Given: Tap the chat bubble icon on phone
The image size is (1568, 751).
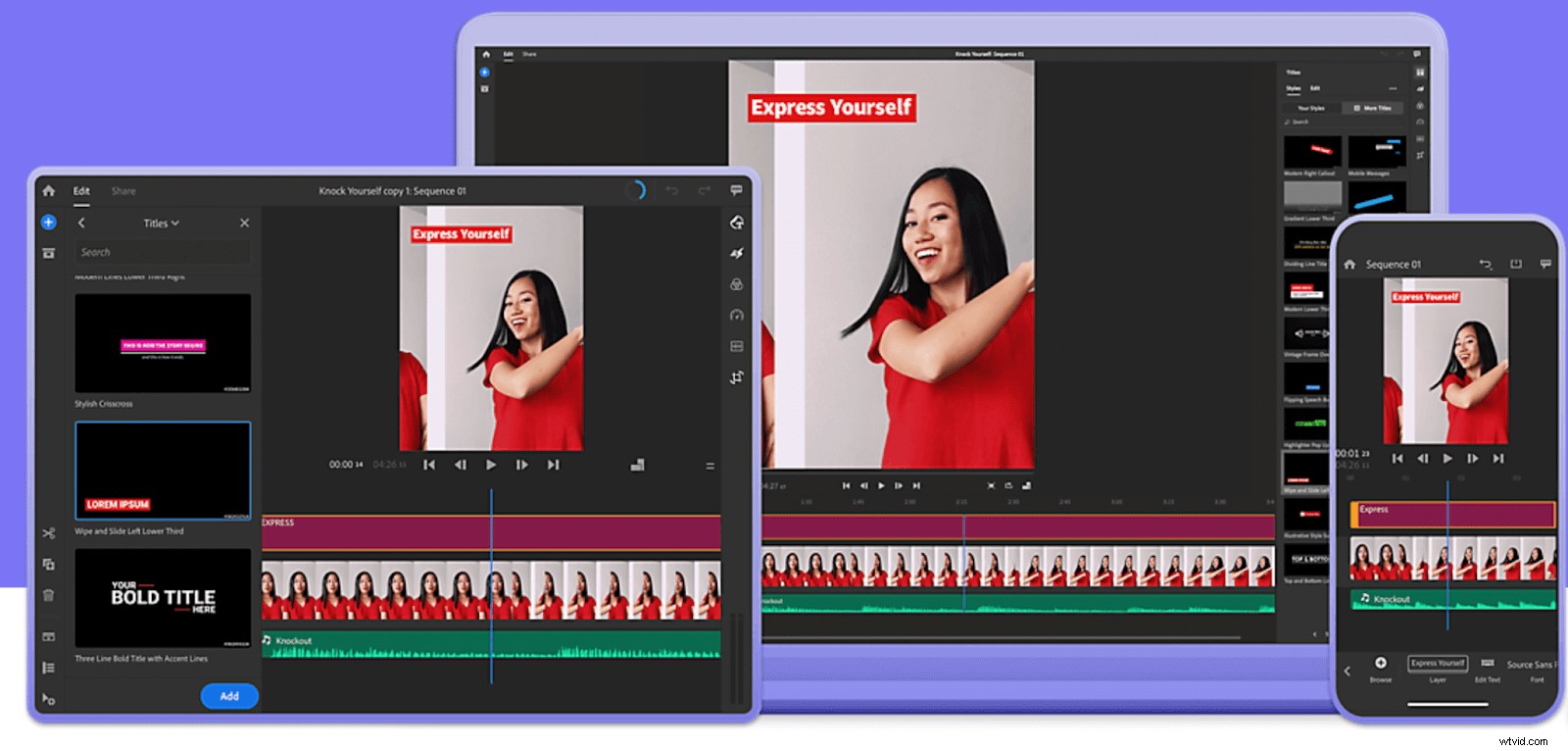Looking at the screenshot, I should [x=1545, y=264].
